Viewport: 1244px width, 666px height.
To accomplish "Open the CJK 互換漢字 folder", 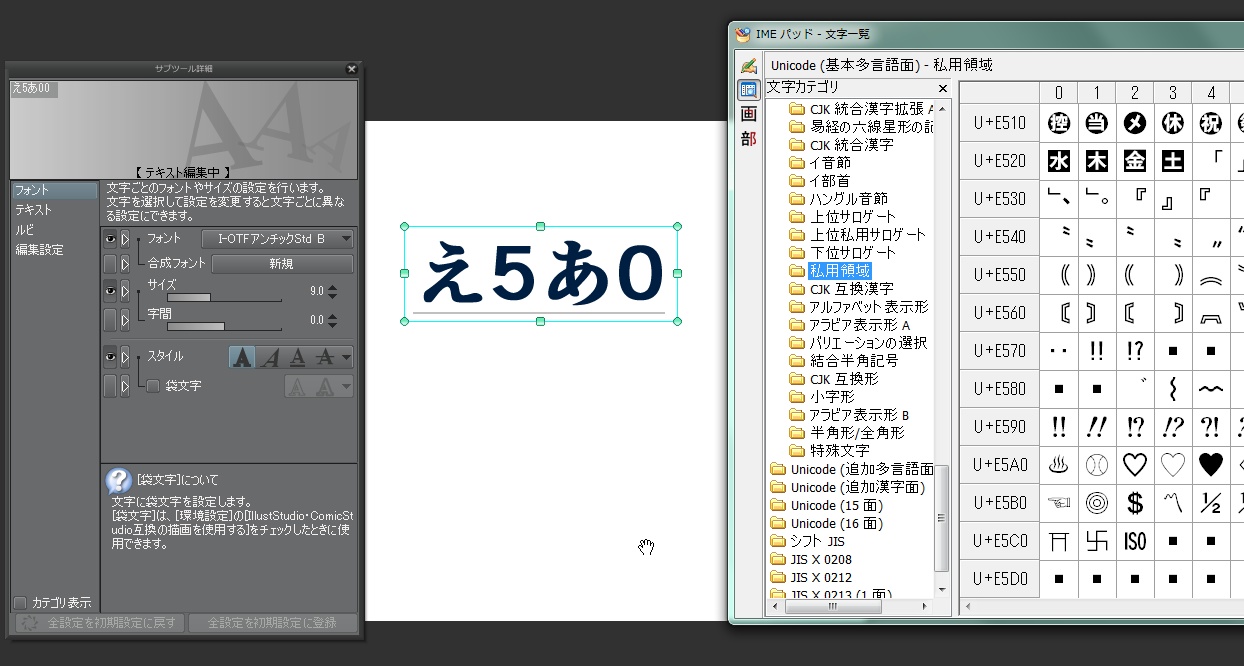I will tap(851, 289).
